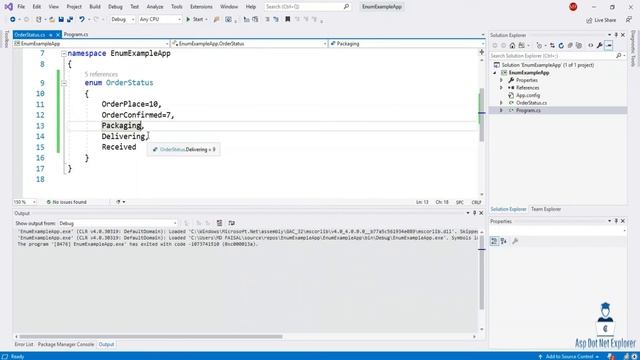
Task: Click Show All Files icon in Solution Explorer
Action: pos(579,45)
